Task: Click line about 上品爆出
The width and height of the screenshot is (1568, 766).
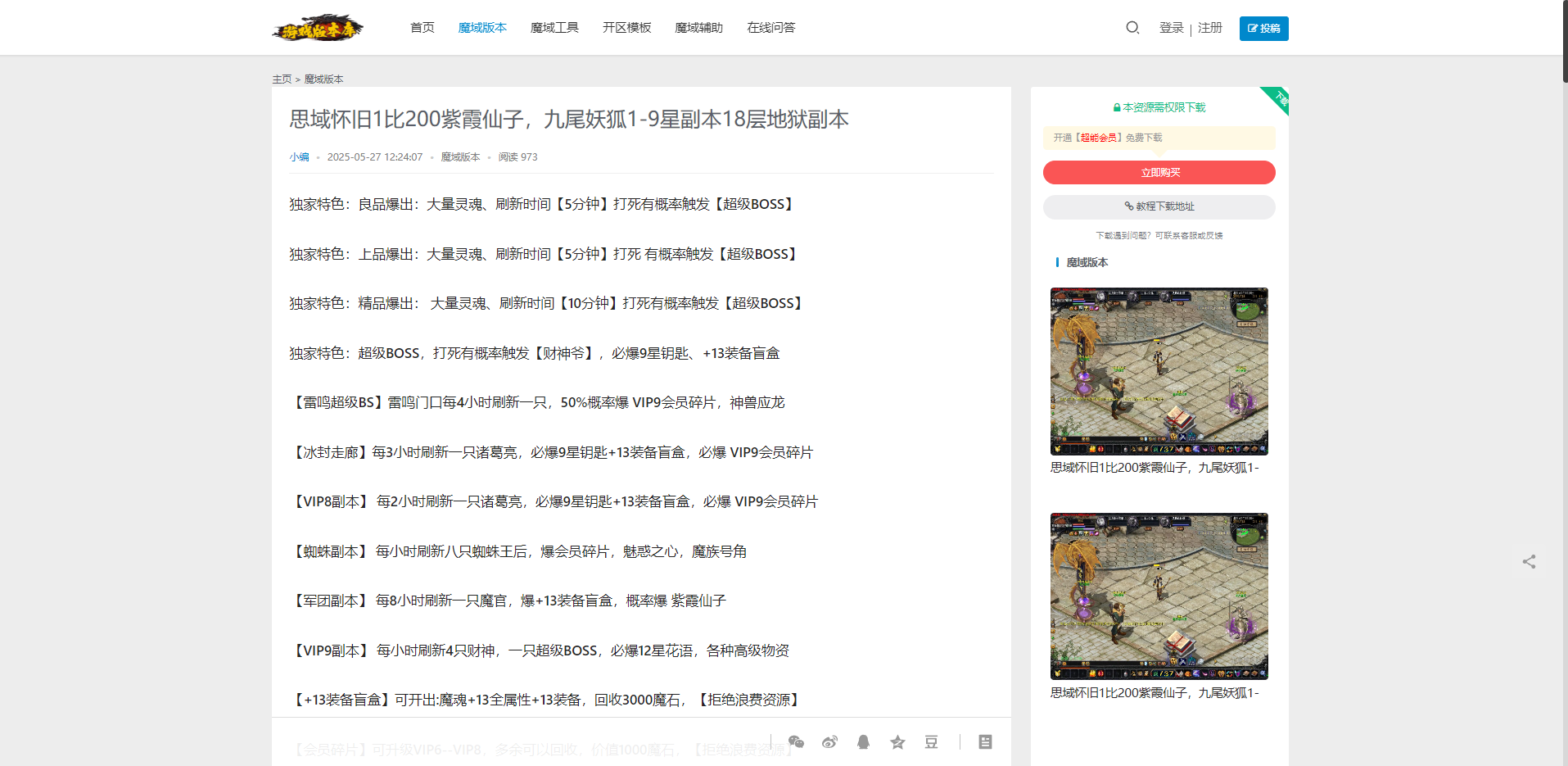Action: [545, 254]
